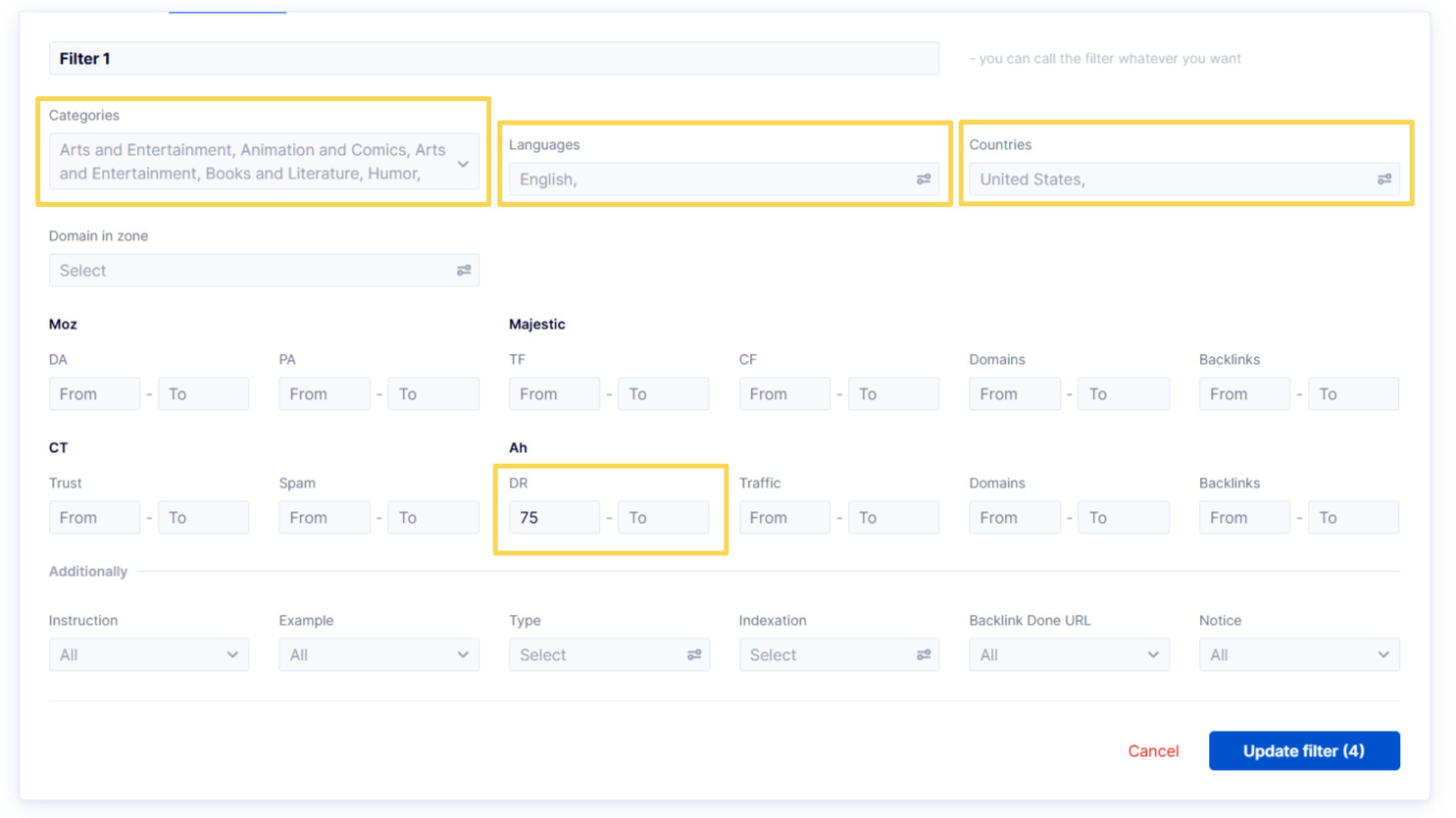Viewport: 1456px width, 818px height.
Task: Open the Notice dropdown
Action: pyautogui.click(x=1299, y=654)
